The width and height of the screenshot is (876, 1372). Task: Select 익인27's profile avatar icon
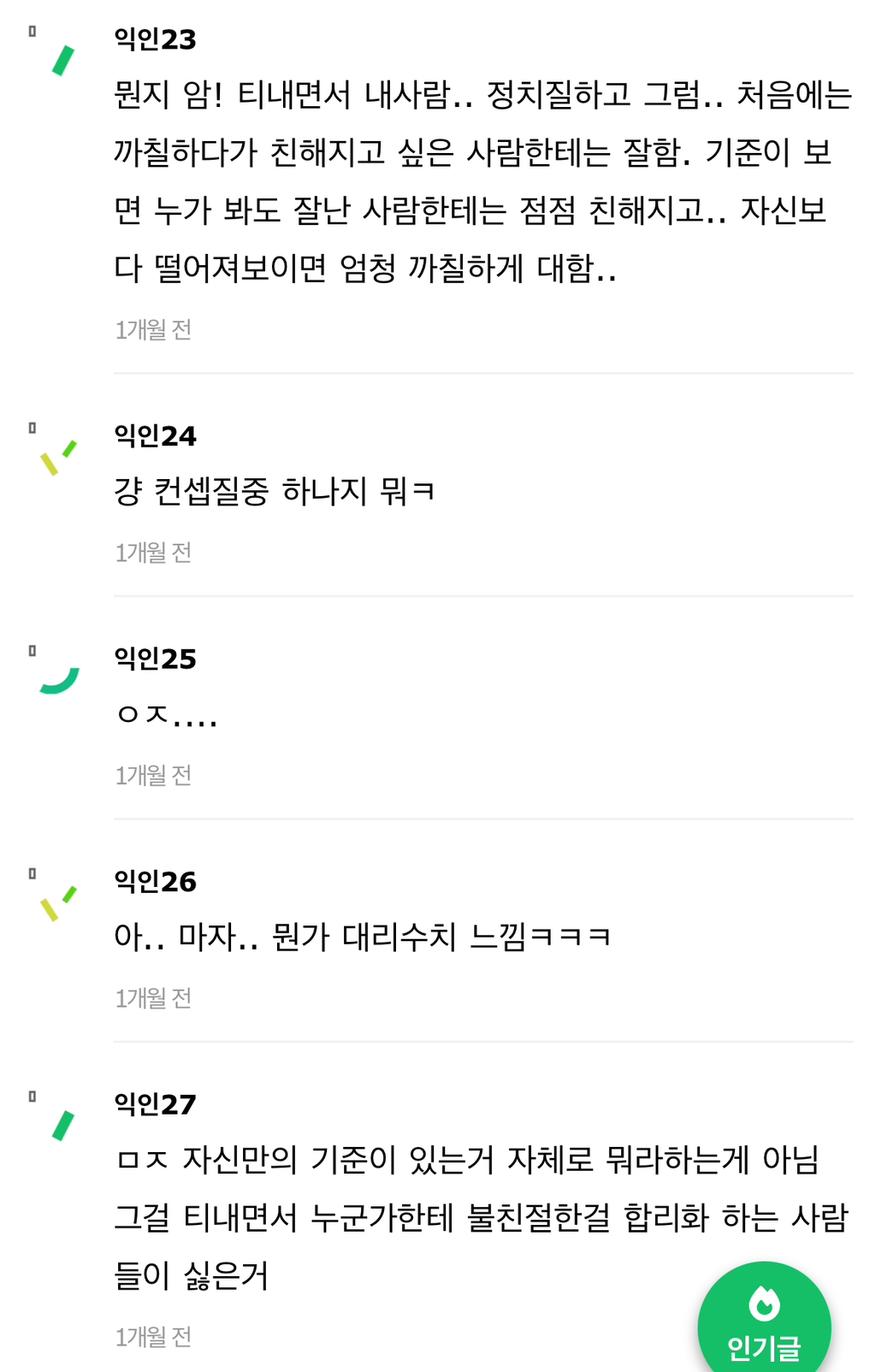point(62,1126)
